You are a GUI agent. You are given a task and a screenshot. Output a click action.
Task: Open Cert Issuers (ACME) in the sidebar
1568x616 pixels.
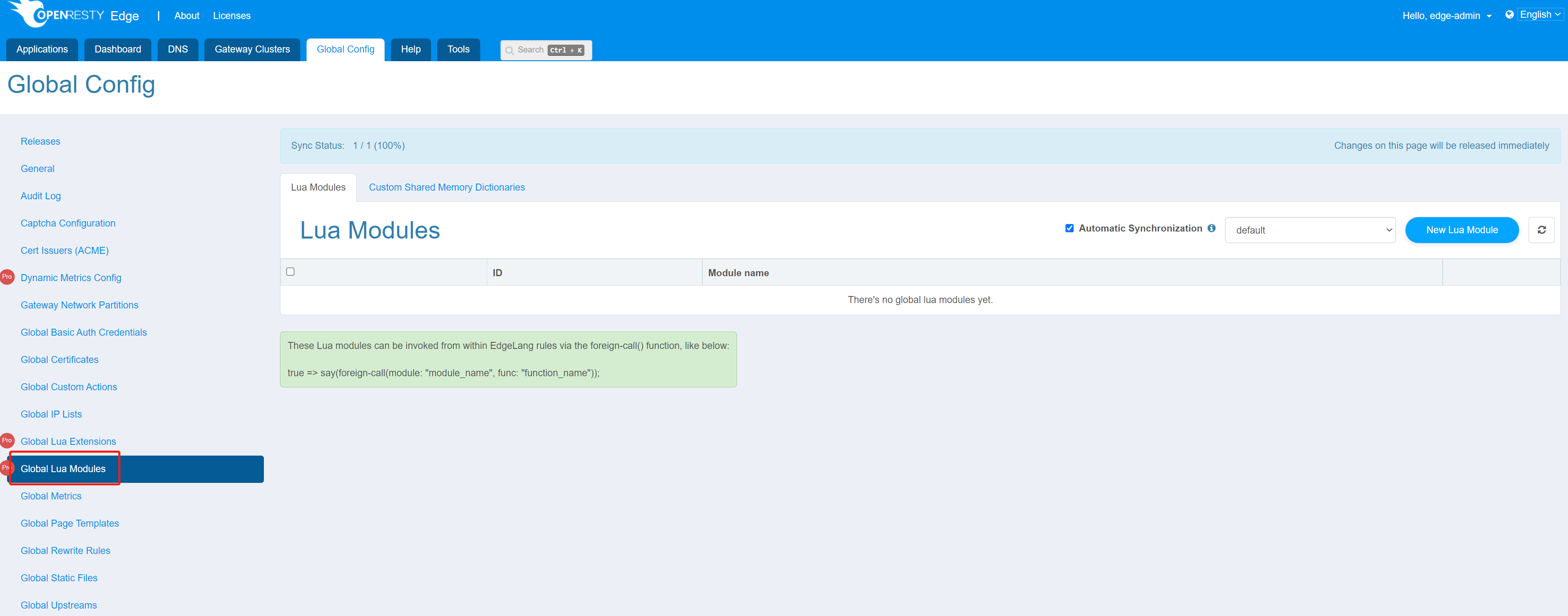point(65,251)
